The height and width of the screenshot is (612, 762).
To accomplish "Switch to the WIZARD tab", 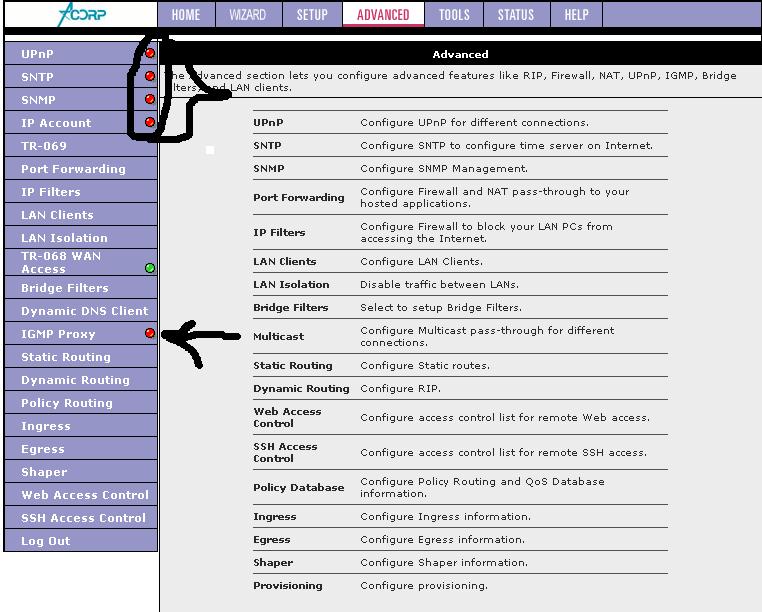I will point(248,15).
